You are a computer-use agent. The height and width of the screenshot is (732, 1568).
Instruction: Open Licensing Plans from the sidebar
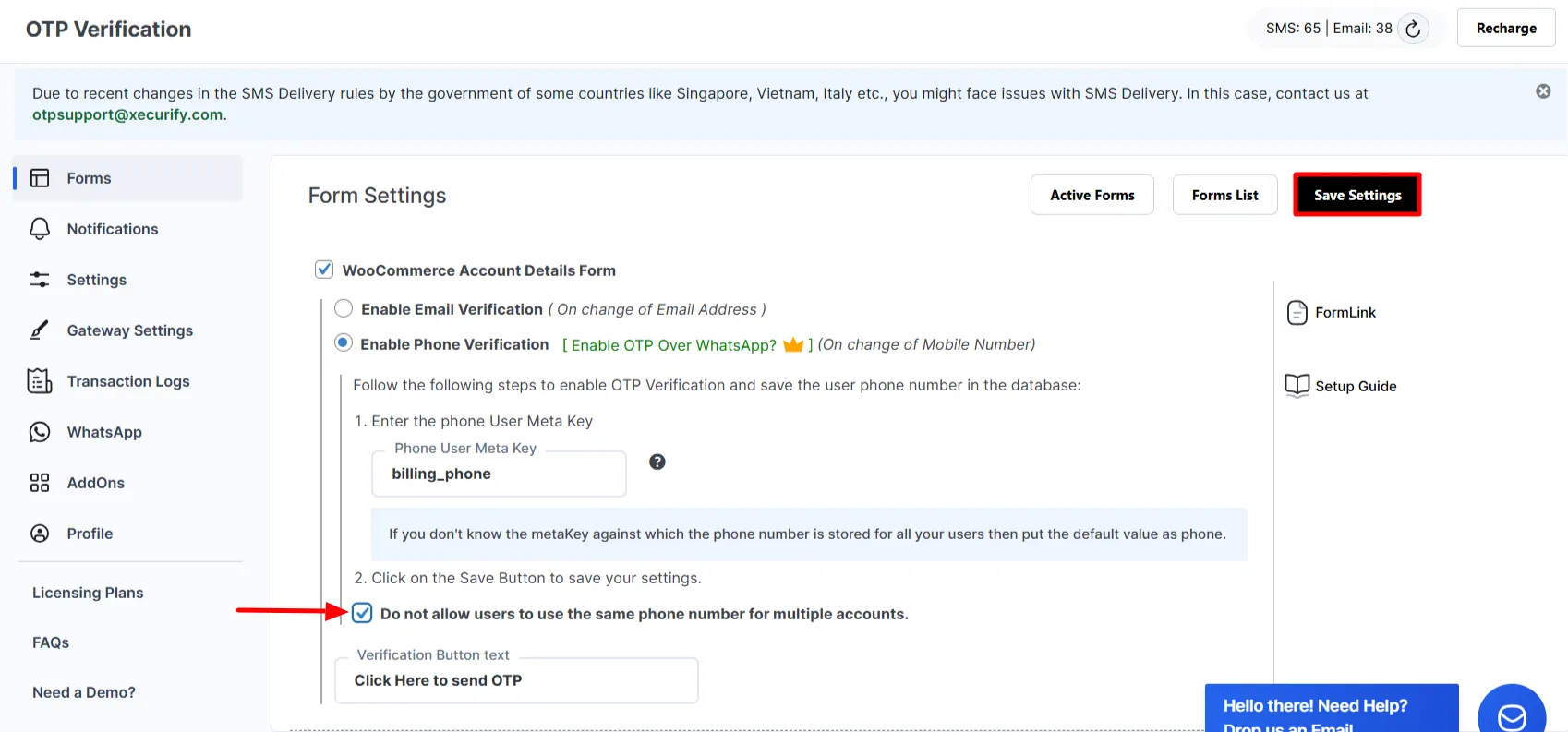(x=87, y=592)
